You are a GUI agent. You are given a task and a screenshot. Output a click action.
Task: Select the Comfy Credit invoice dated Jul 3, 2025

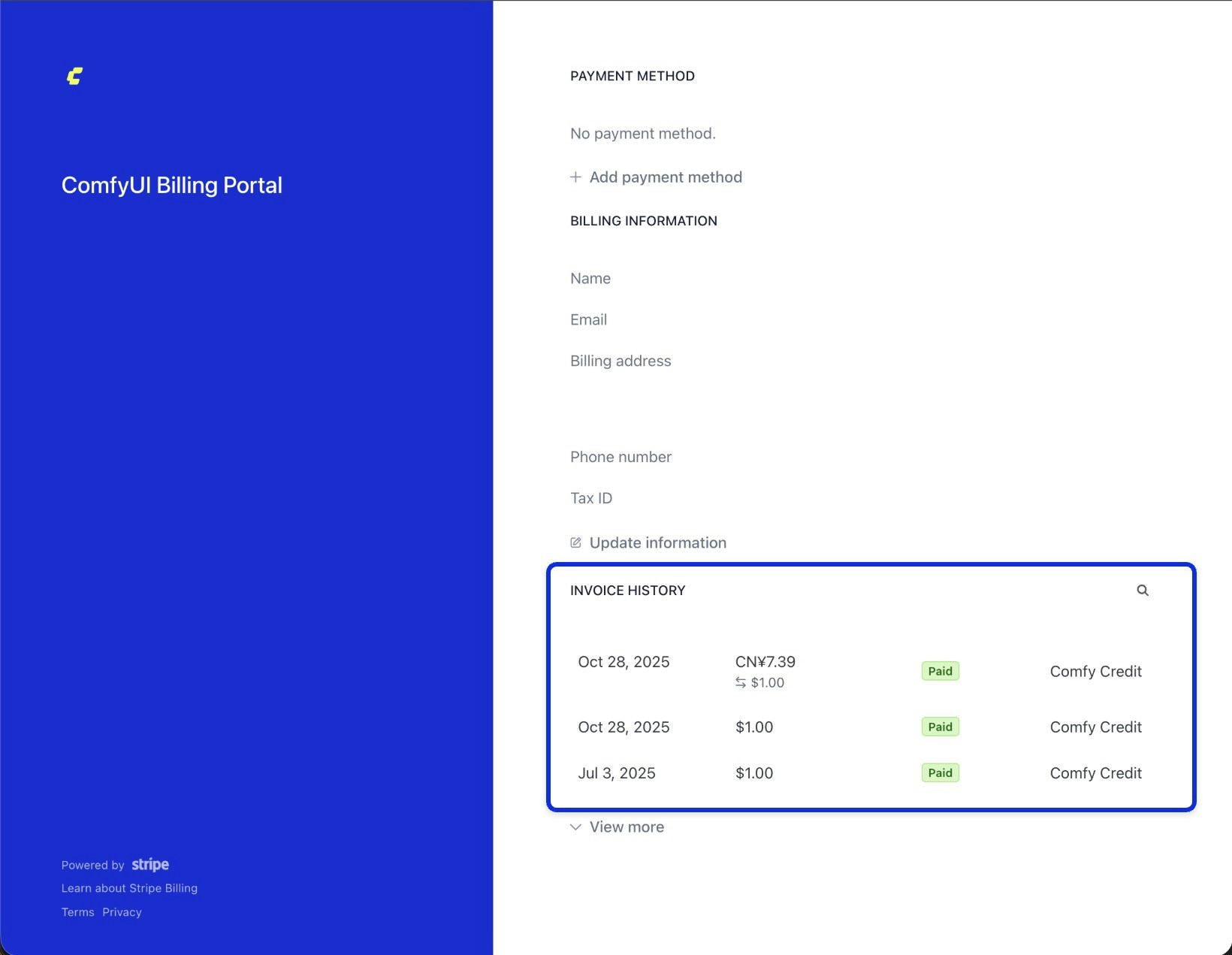[1095, 772]
